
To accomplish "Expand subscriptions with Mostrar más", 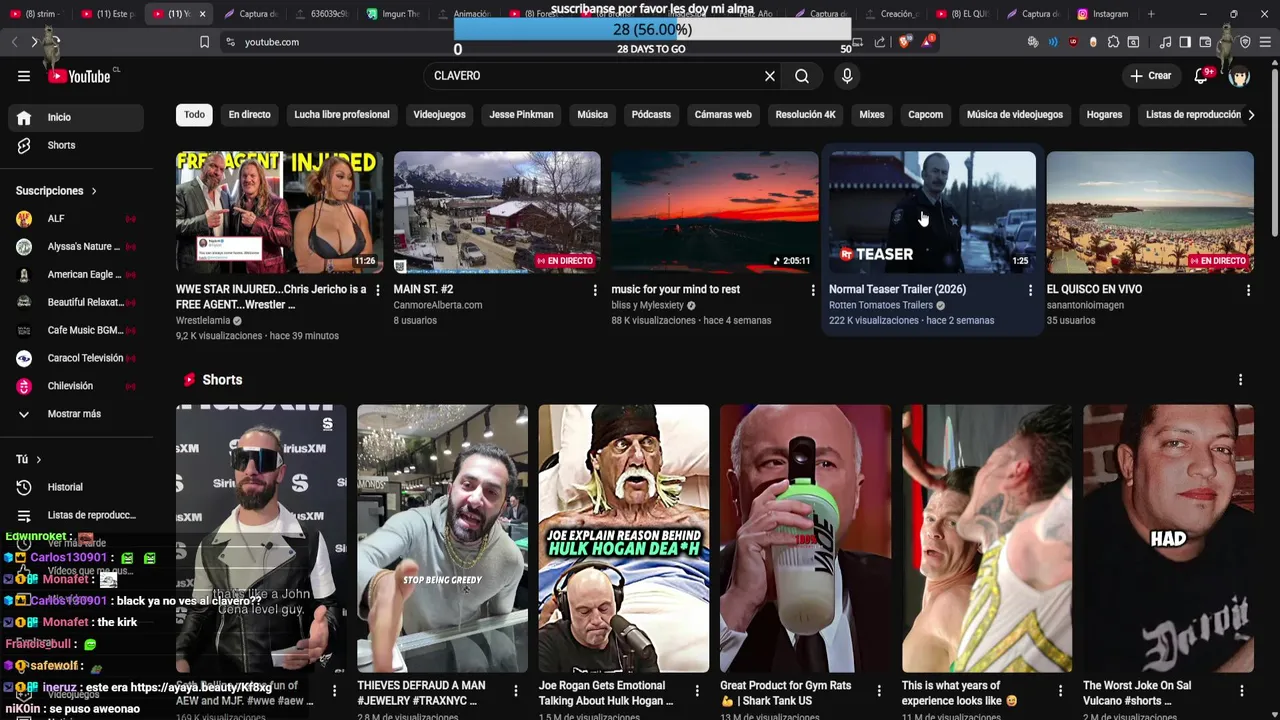I will [76, 414].
